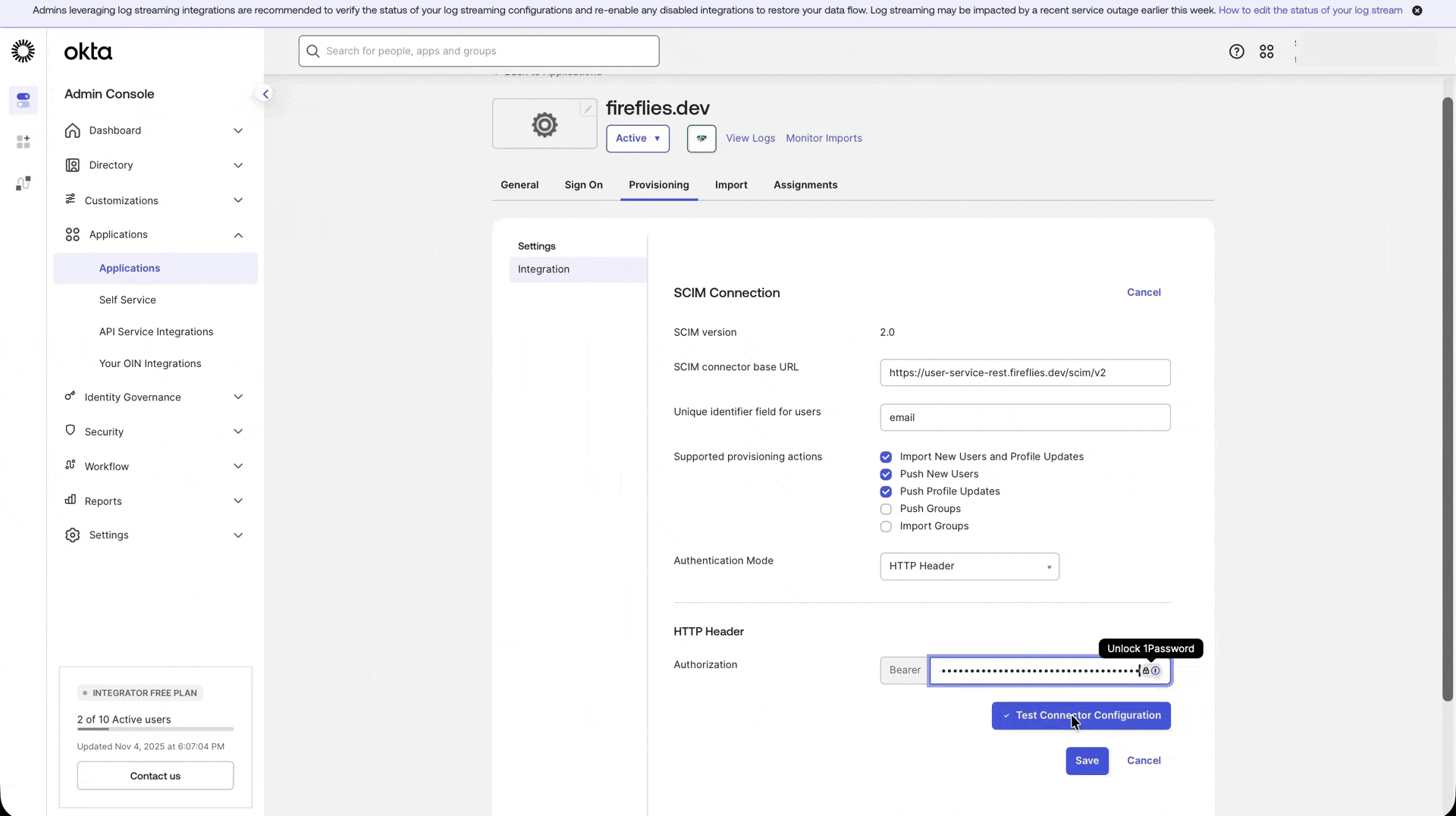
Task: Open Your OIN Integrations
Action: (150, 364)
